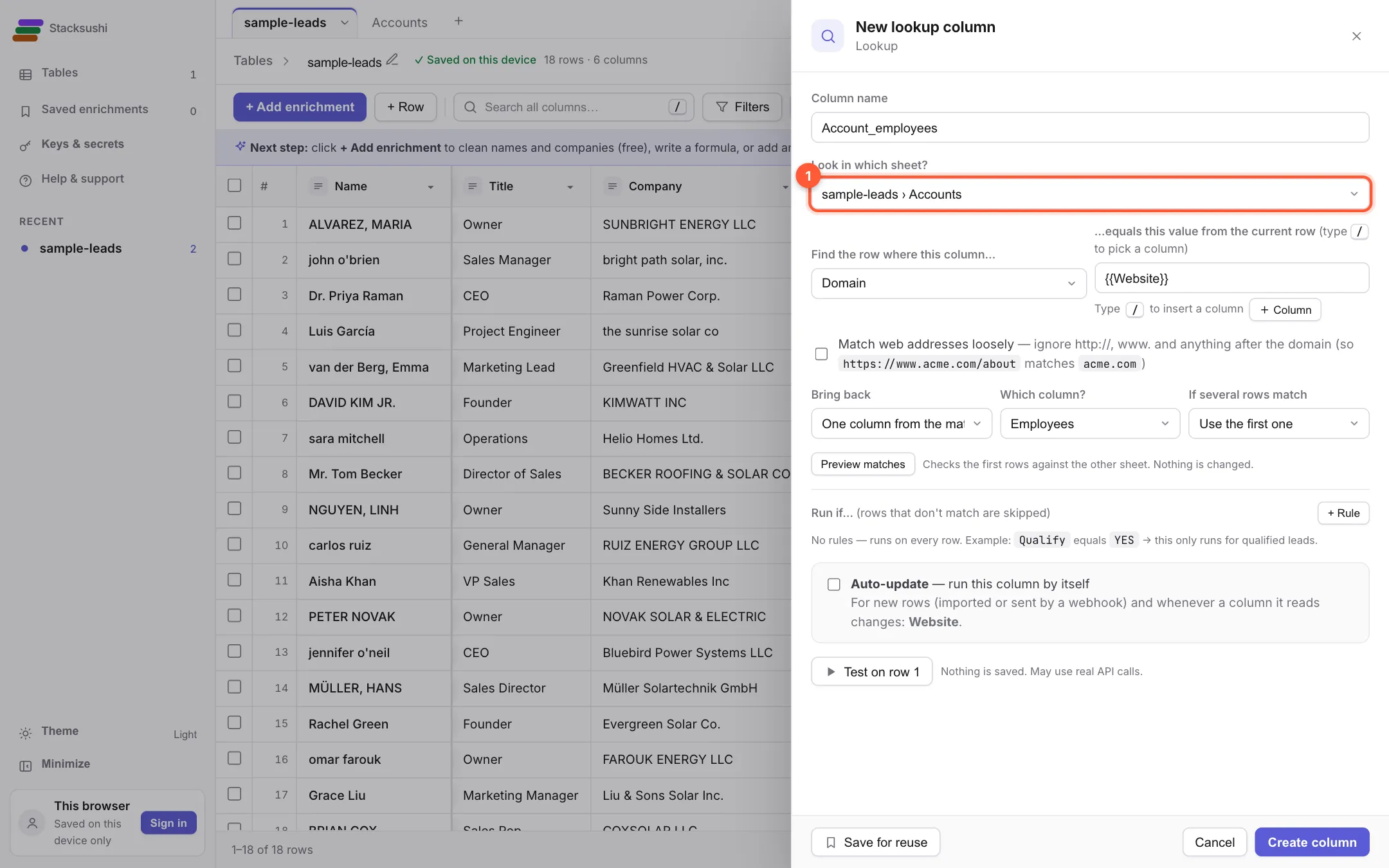This screenshot has width=1389, height=868.
Task: Select the row checkbox for Dr. Priya Raman
Action: click(235, 294)
